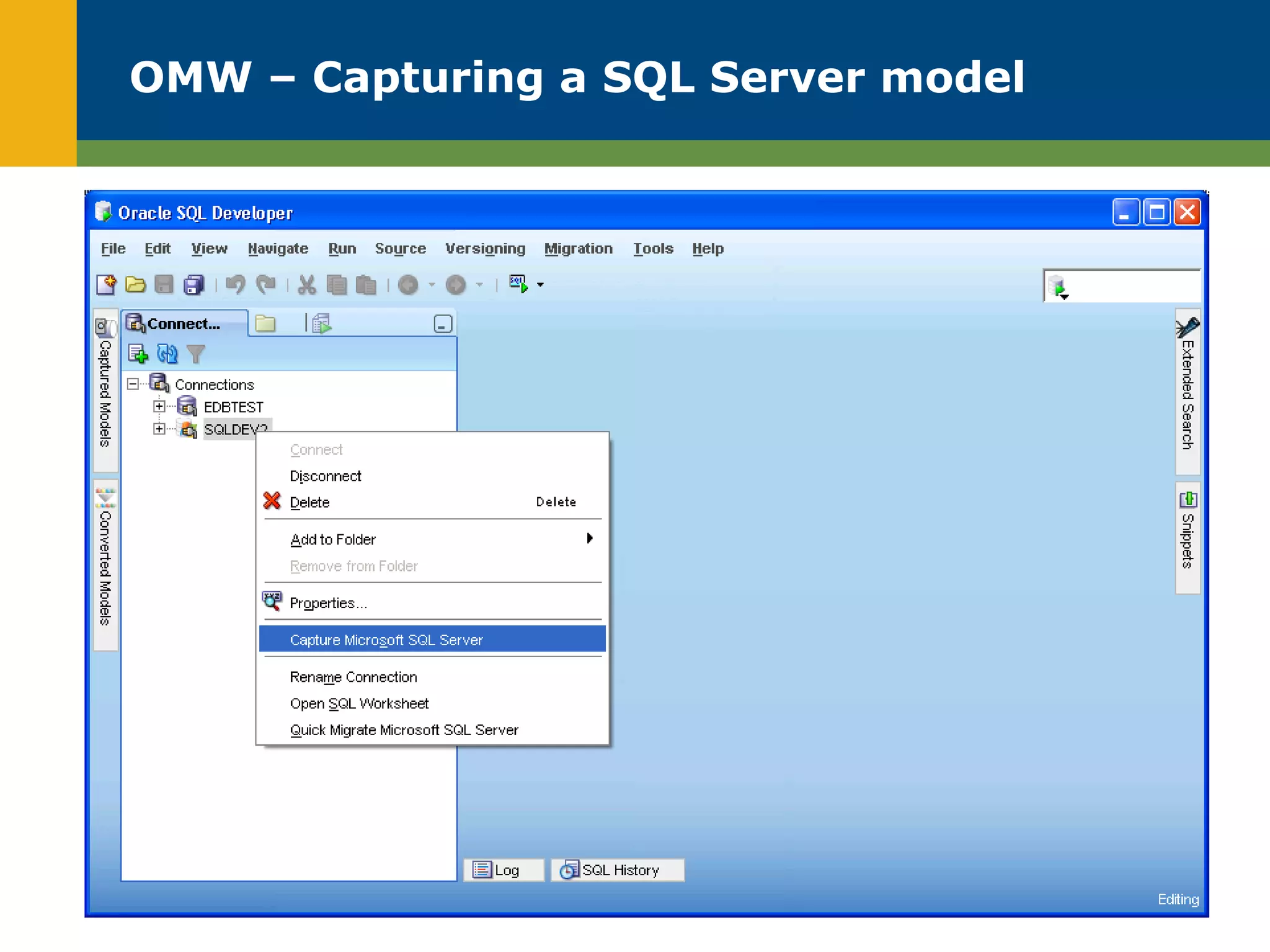This screenshot has height=952, width=1270.
Task: Click the Oracle SQL Developer title icon
Action: coord(104,211)
